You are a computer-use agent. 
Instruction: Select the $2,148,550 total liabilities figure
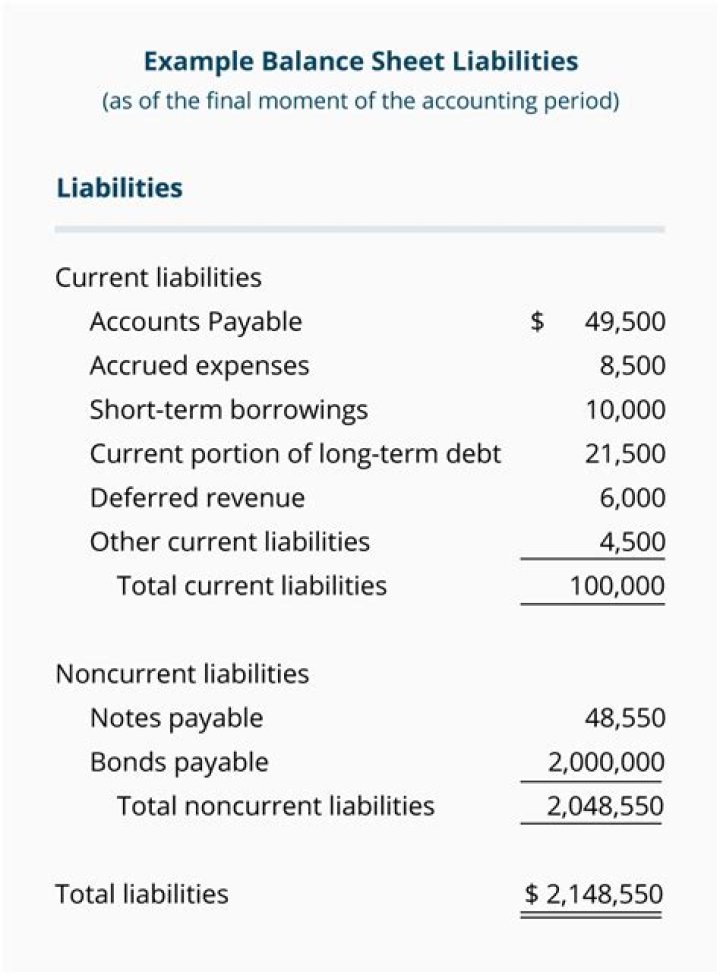(x=594, y=894)
